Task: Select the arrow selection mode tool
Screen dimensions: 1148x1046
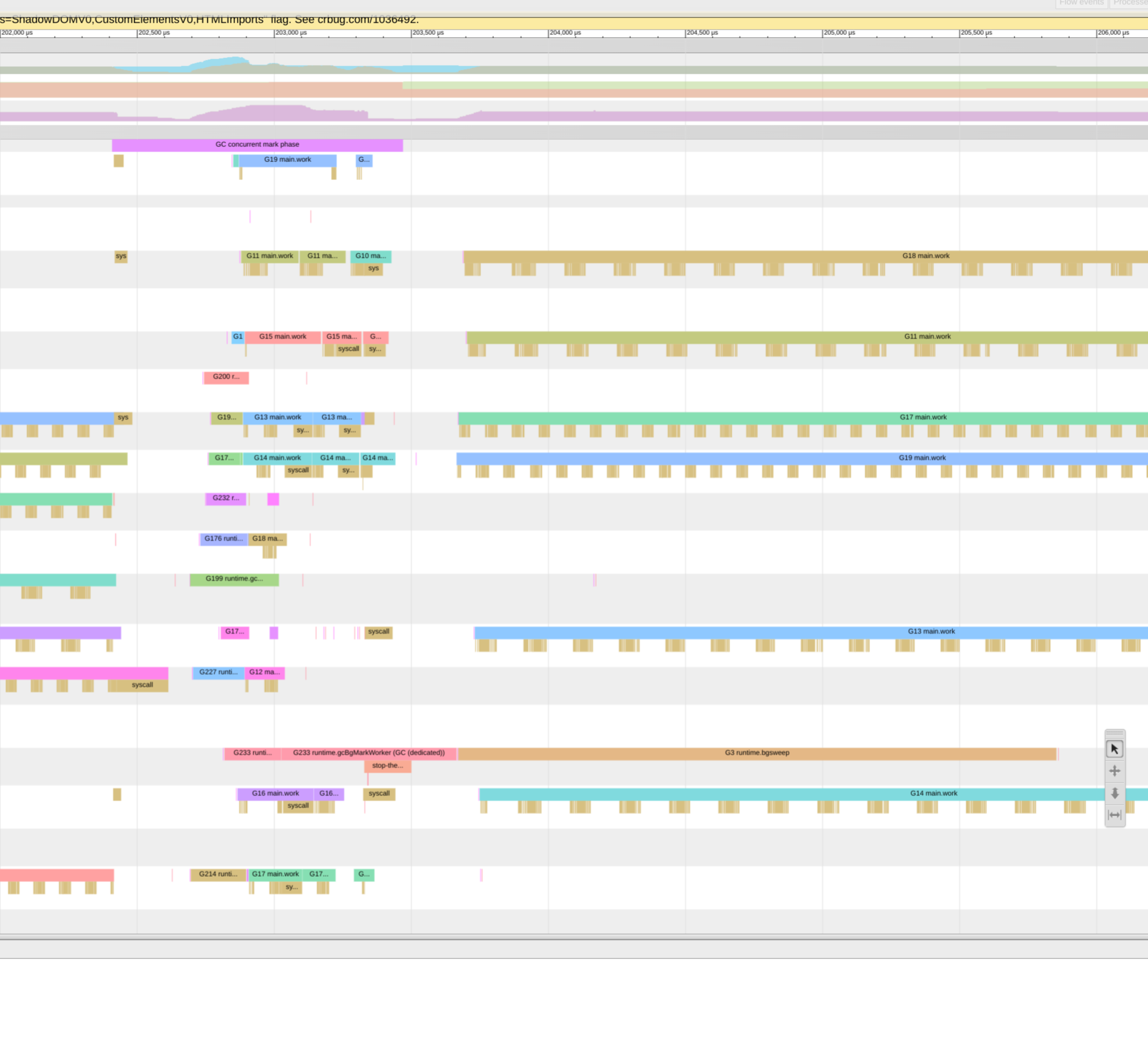Action: pos(1114,749)
